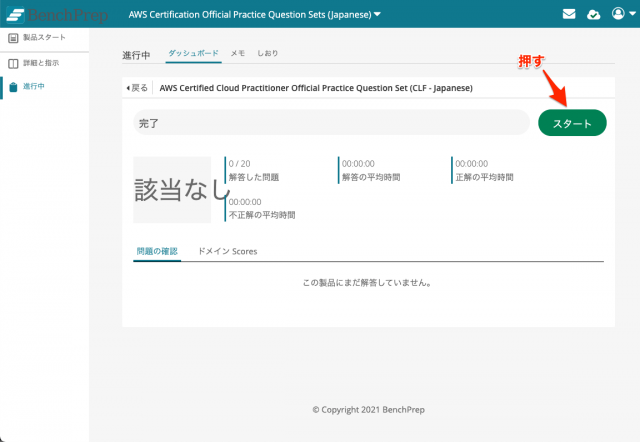Click the BenchPrep logo
This screenshot has width=640, height=442.
click(x=57, y=15)
